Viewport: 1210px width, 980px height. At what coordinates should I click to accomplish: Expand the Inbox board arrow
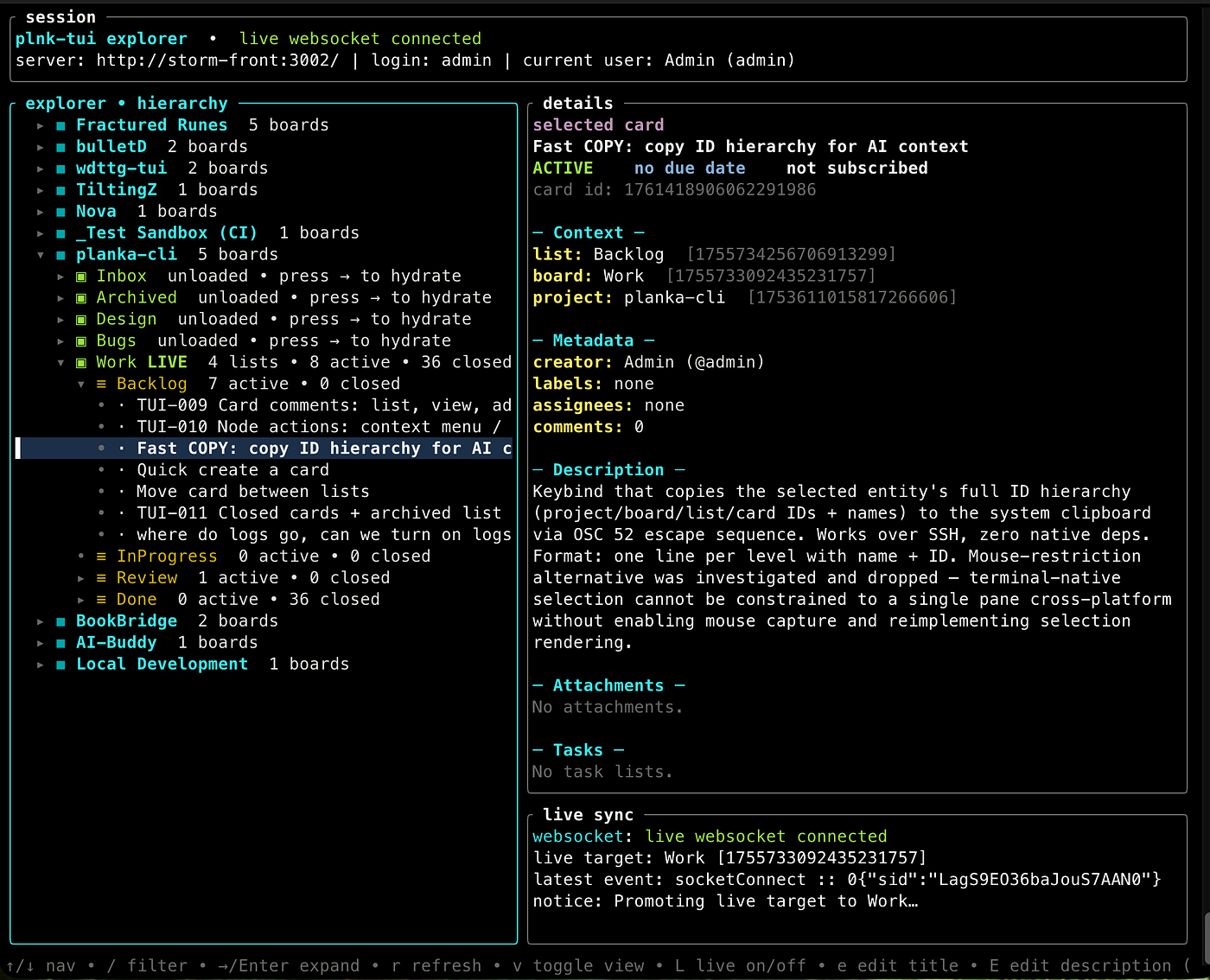point(60,277)
